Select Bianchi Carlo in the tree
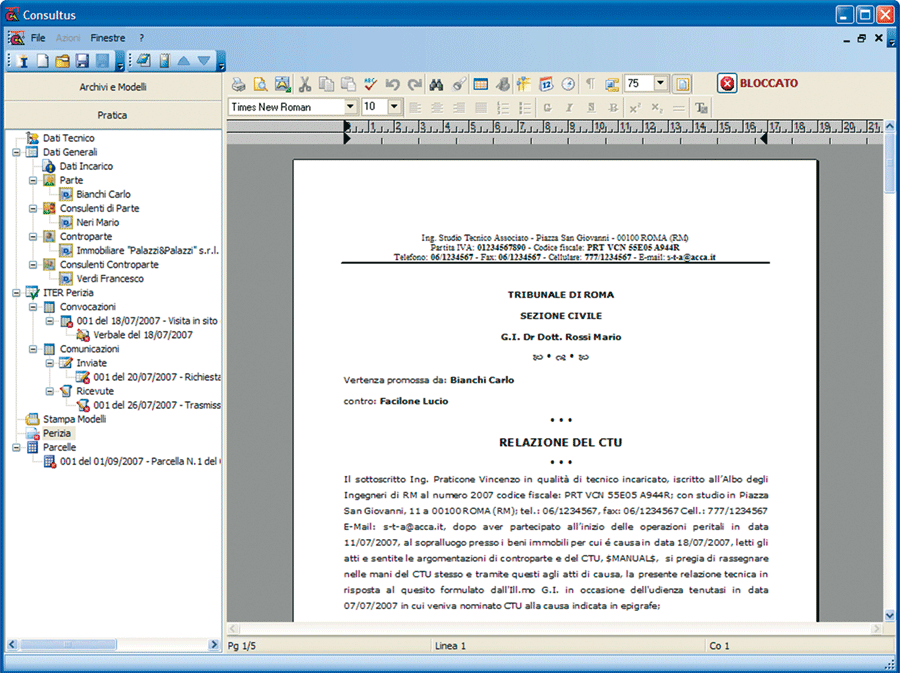Viewport: 900px width, 673px height. [103, 194]
